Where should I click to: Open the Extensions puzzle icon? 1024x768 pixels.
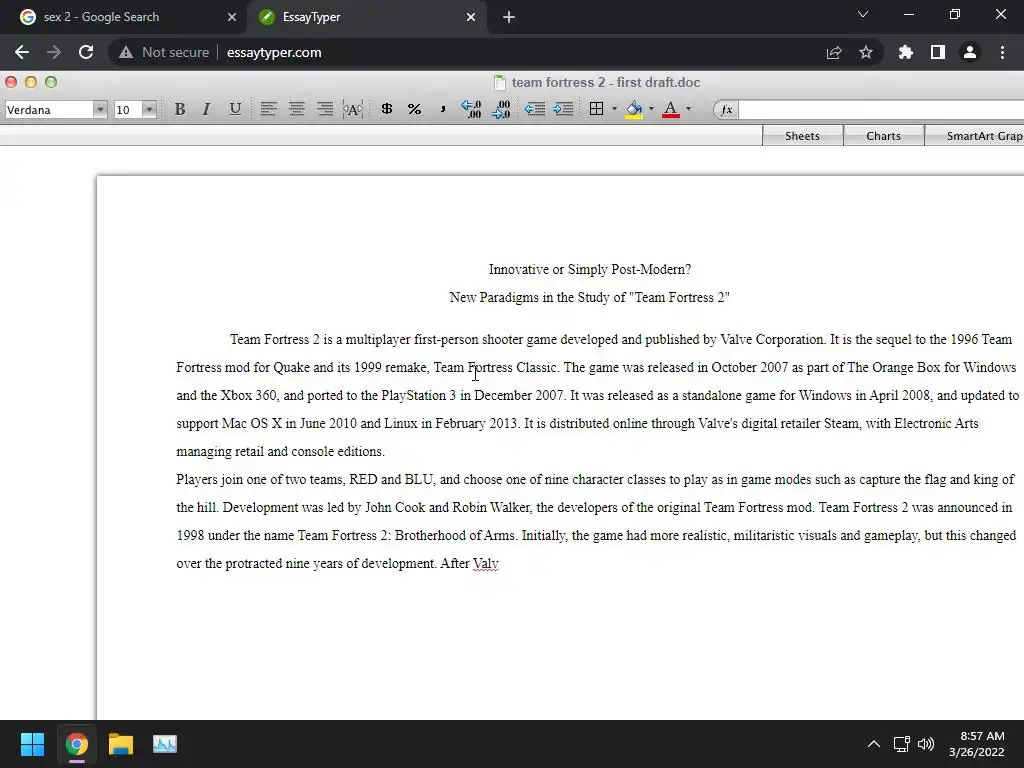point(905,52)
